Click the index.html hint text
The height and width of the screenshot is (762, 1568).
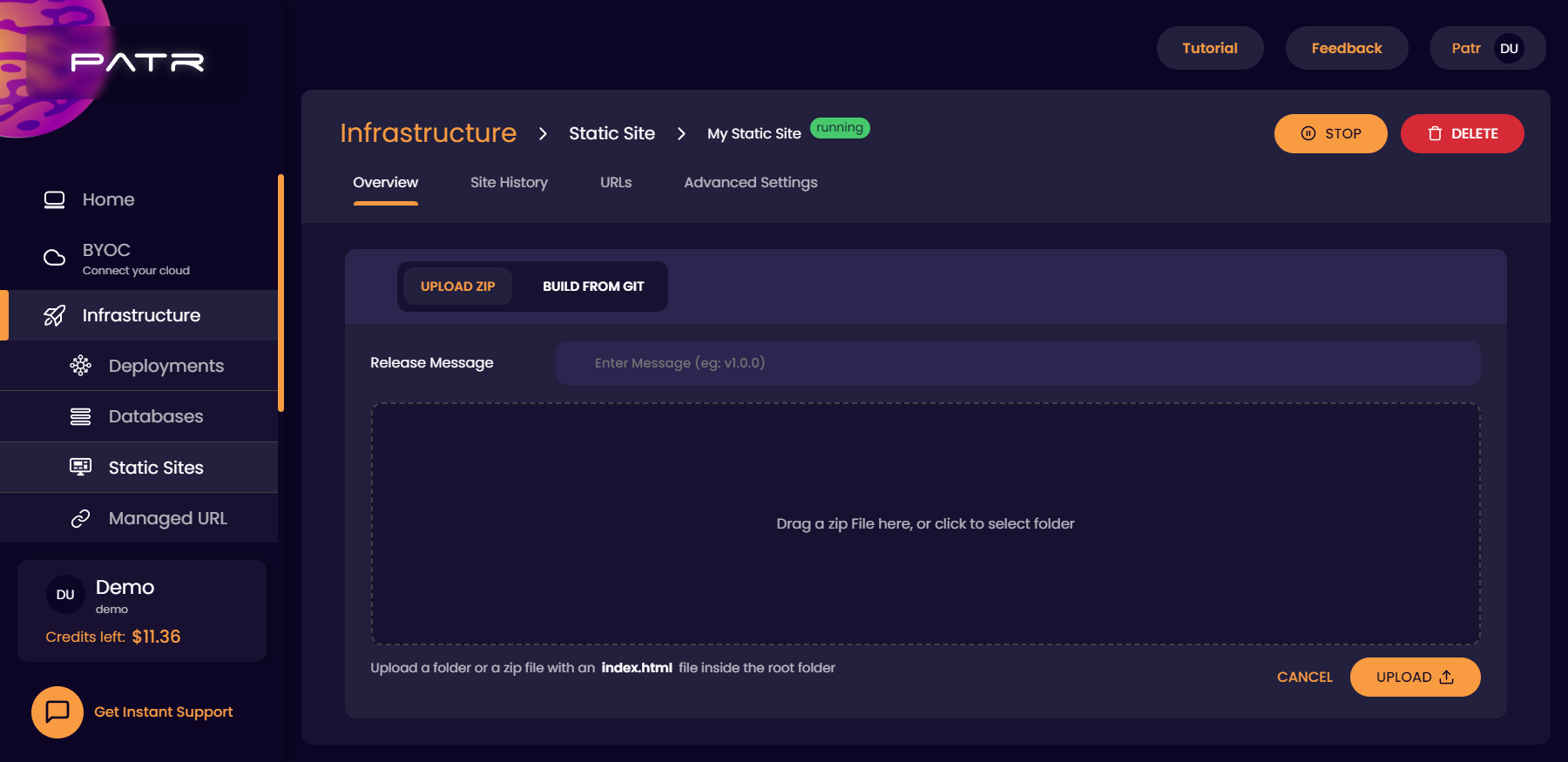(x=637, y=668)
